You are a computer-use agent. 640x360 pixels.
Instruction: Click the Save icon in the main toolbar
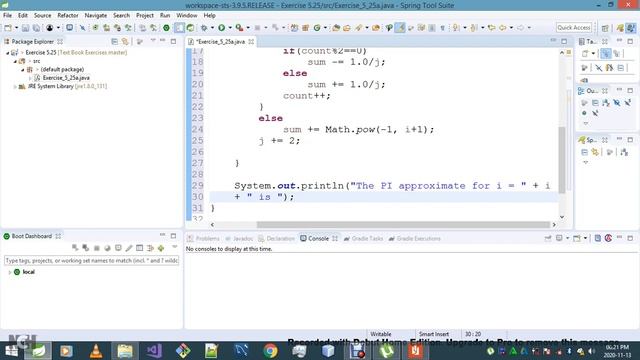(25, 28)
